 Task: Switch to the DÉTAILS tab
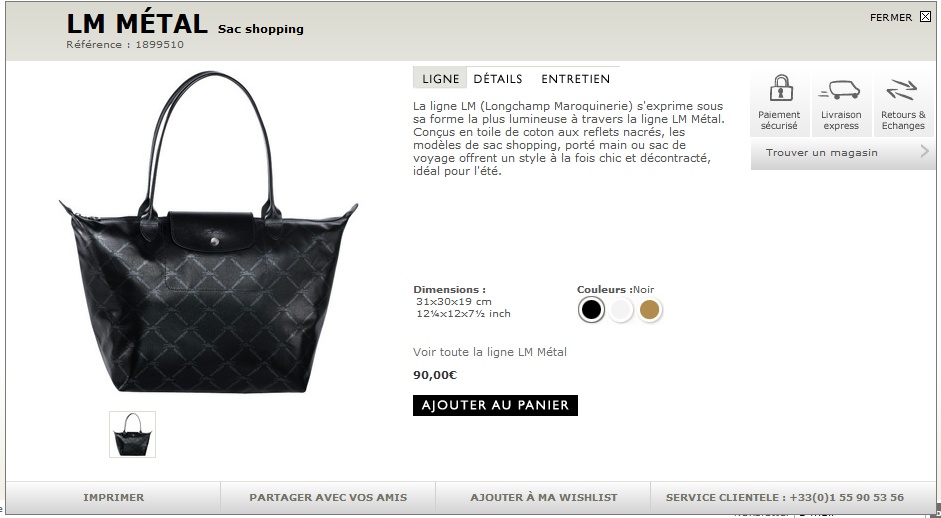coord(498,79)
